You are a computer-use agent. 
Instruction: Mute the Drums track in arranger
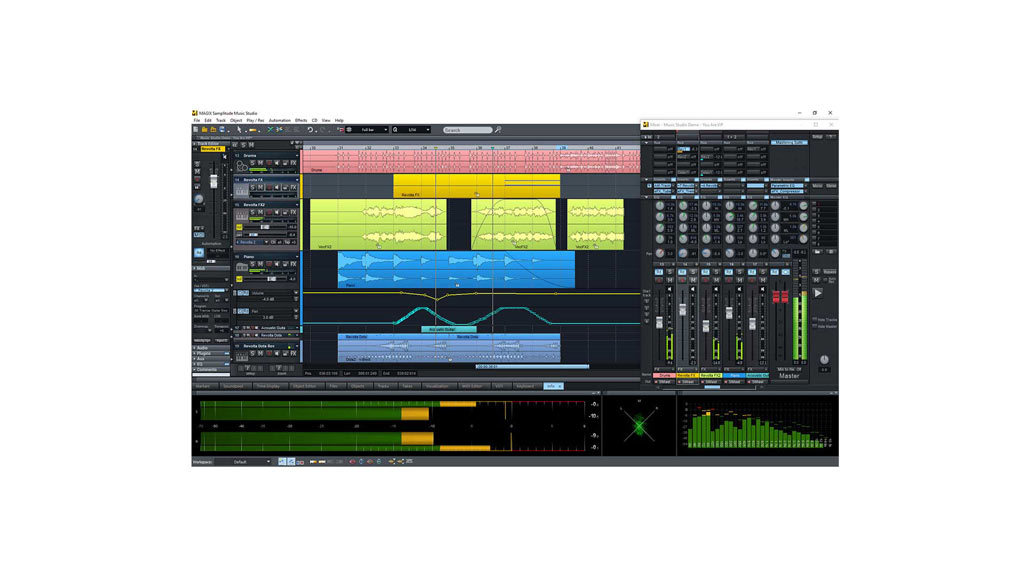coord(261,163)
